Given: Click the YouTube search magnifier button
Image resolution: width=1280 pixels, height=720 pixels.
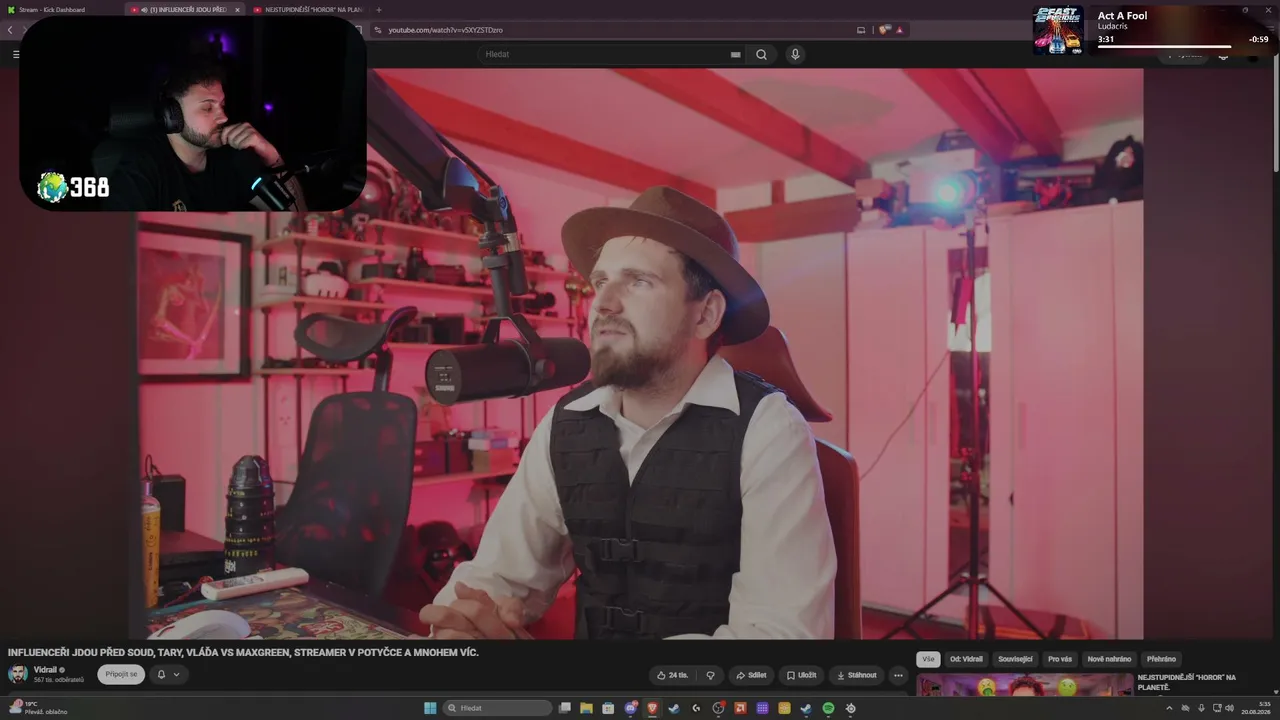Looking at the screenshot, I should 761,54.
